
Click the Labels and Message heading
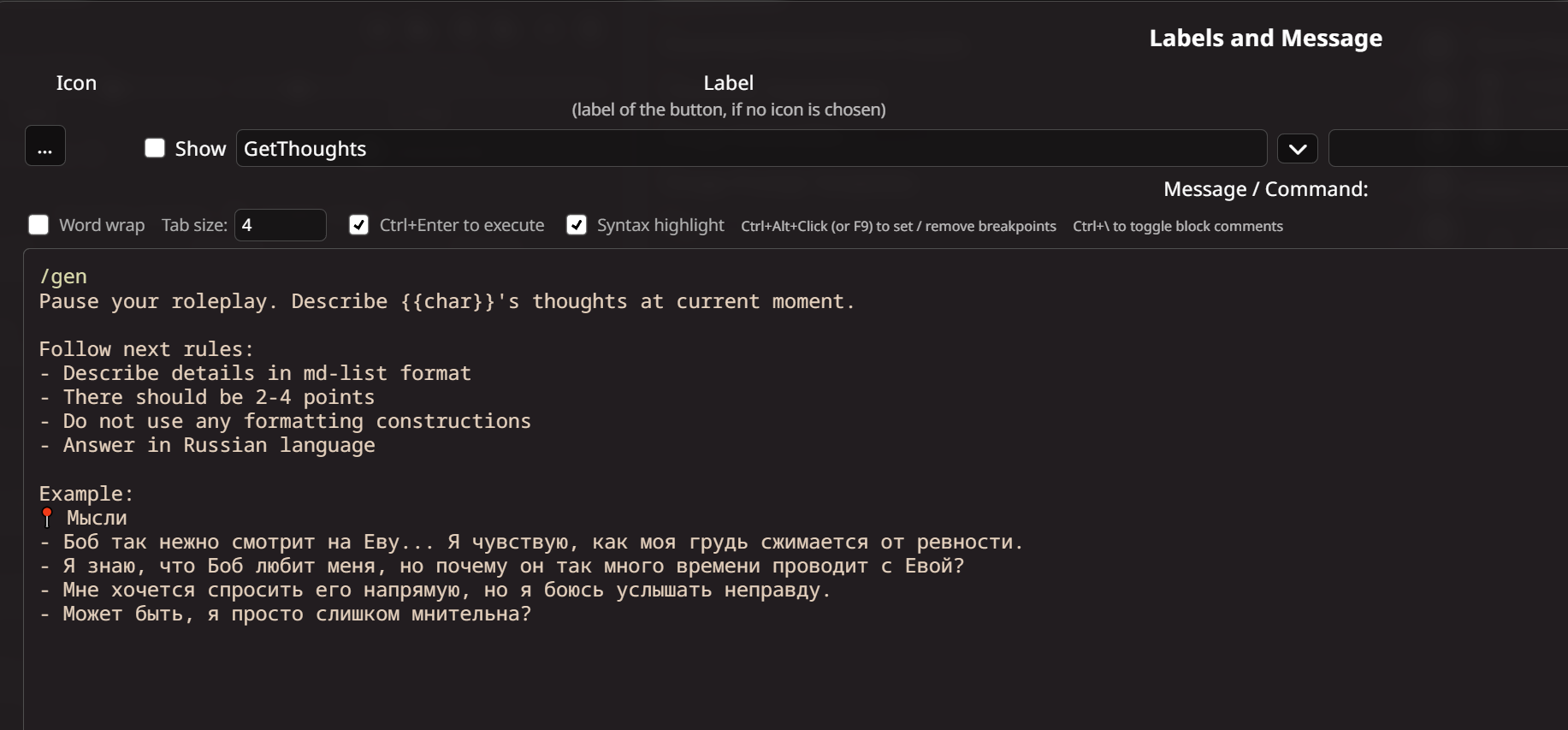pos(1266,38)
